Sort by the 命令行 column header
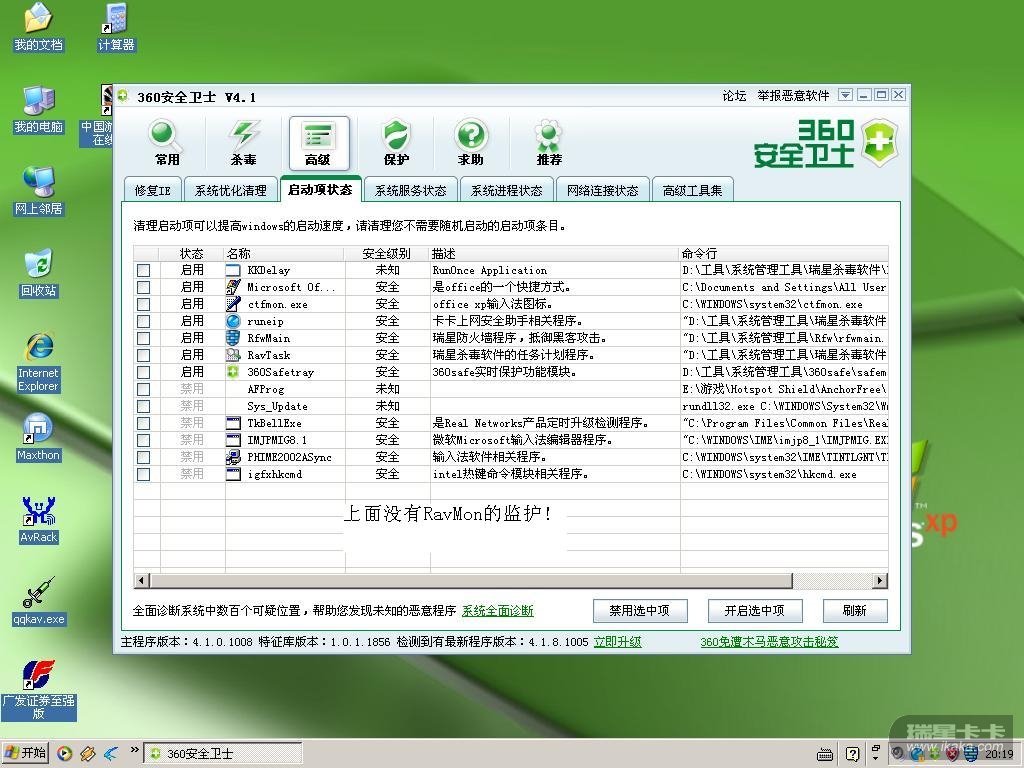Screen dimensions: 1024x768 (x=784, y=253)
